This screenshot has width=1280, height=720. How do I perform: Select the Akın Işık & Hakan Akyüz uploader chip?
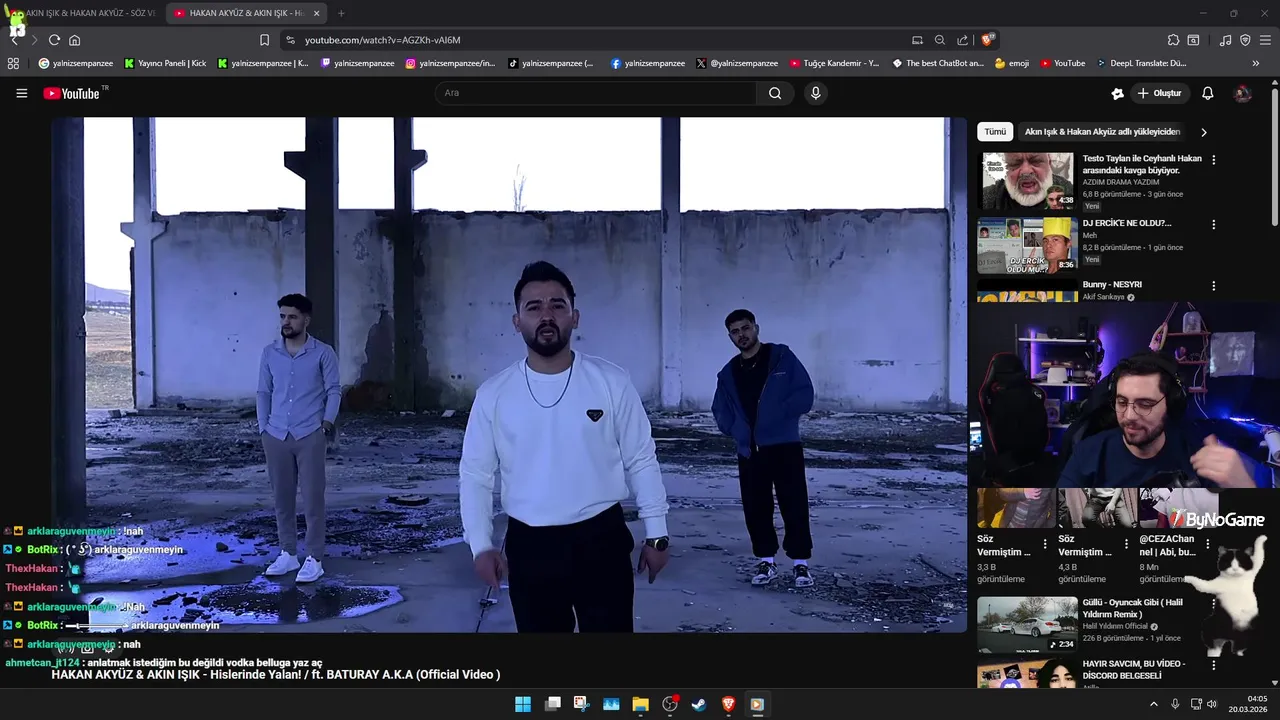coord(1102,132)
